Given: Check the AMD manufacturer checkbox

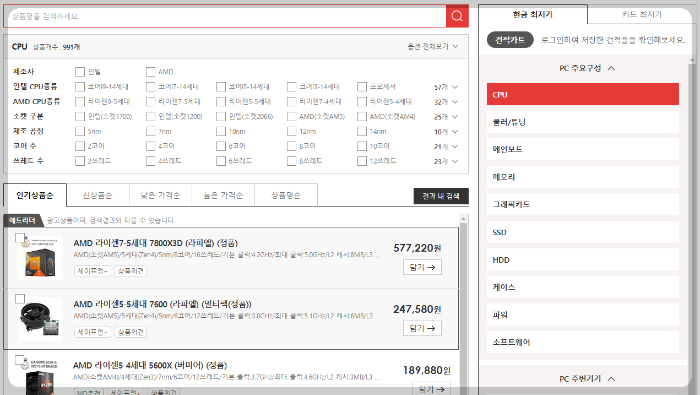Looking at the screenshot, I should point(150,72).
